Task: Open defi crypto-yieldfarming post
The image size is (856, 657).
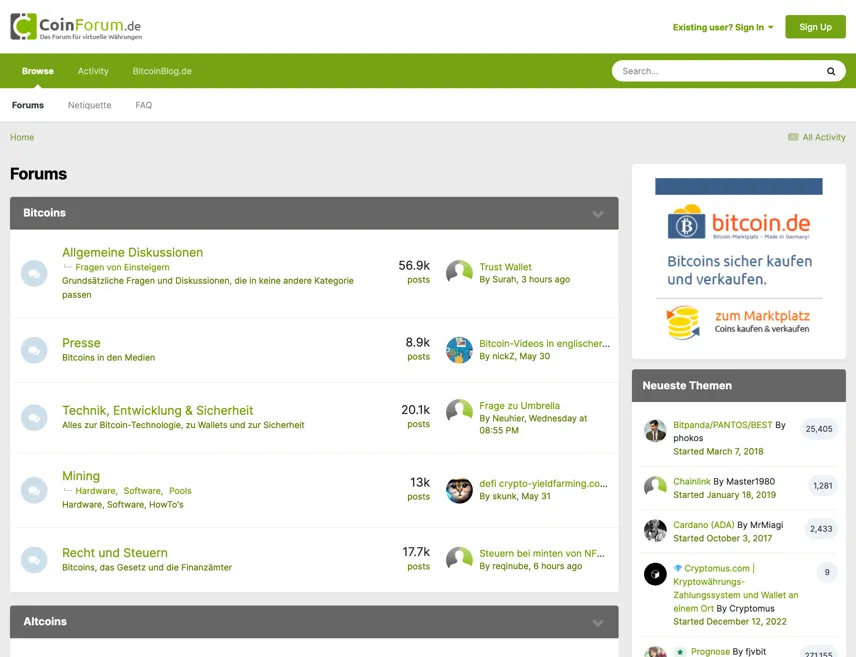Action: pos(543,483)
